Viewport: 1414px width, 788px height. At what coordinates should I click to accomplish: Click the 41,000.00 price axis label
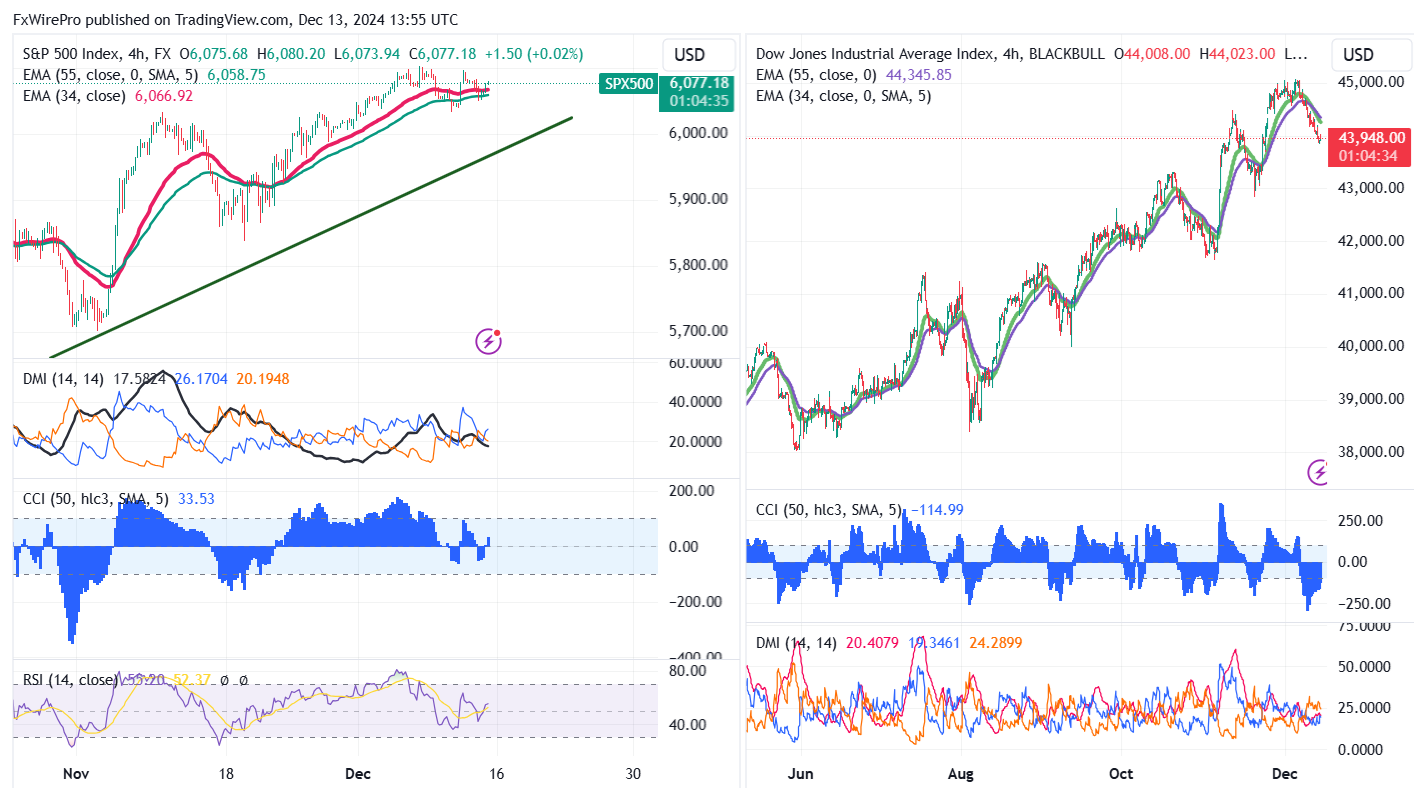[1371, 294]
